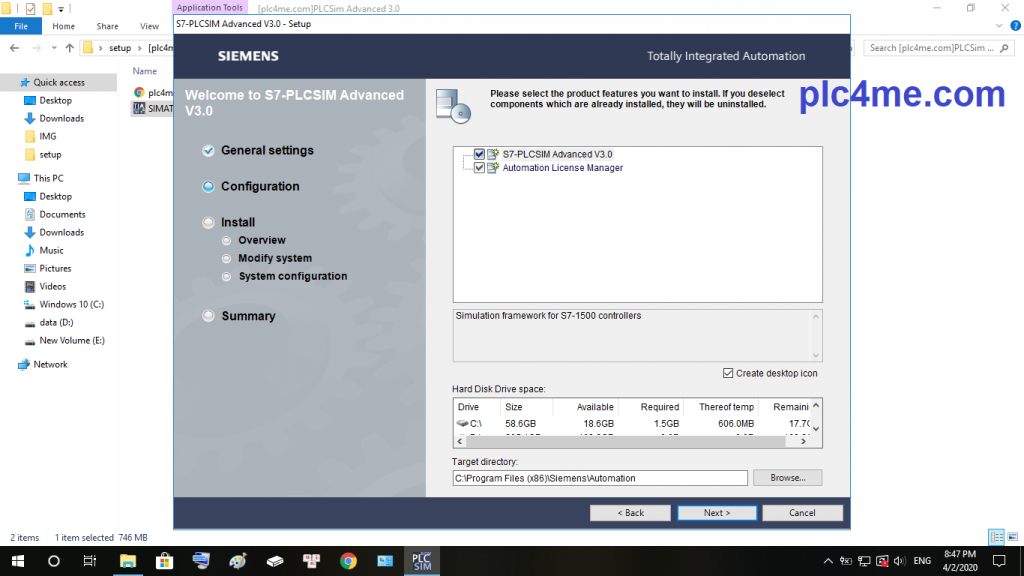1024x576 pixels.
Task: Toggle Automation License Manager checkbox
Action: pyautogui.click(x=480, y=168)
